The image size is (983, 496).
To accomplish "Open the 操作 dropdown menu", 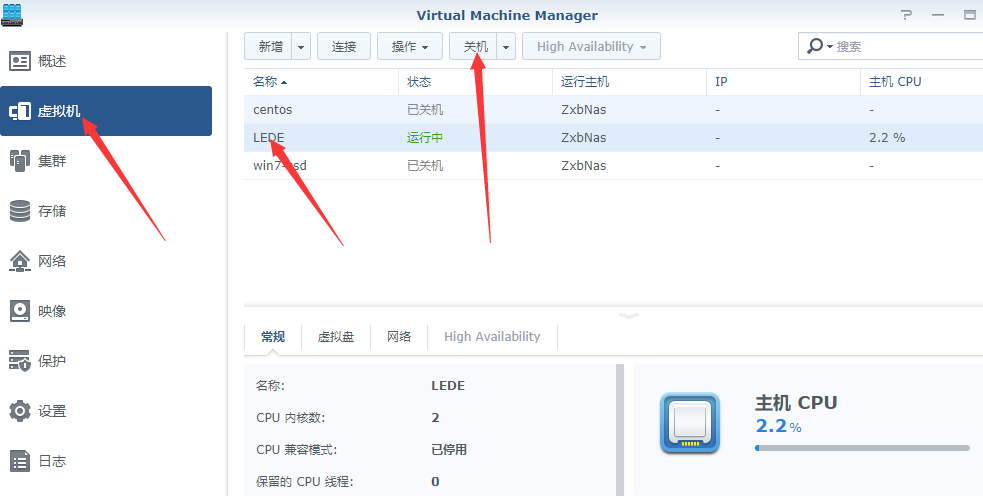I will click(x=410, y=46).
